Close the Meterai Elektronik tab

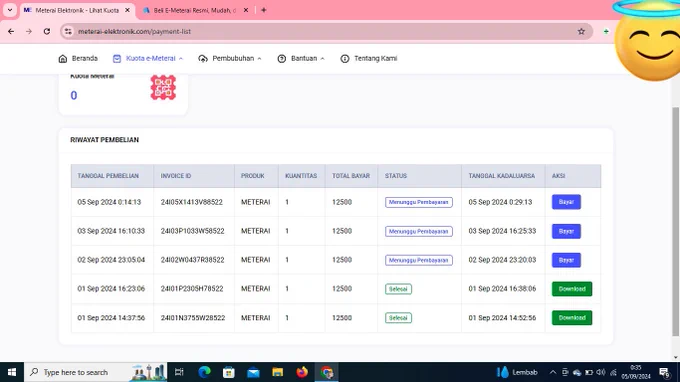click(128, 10)
